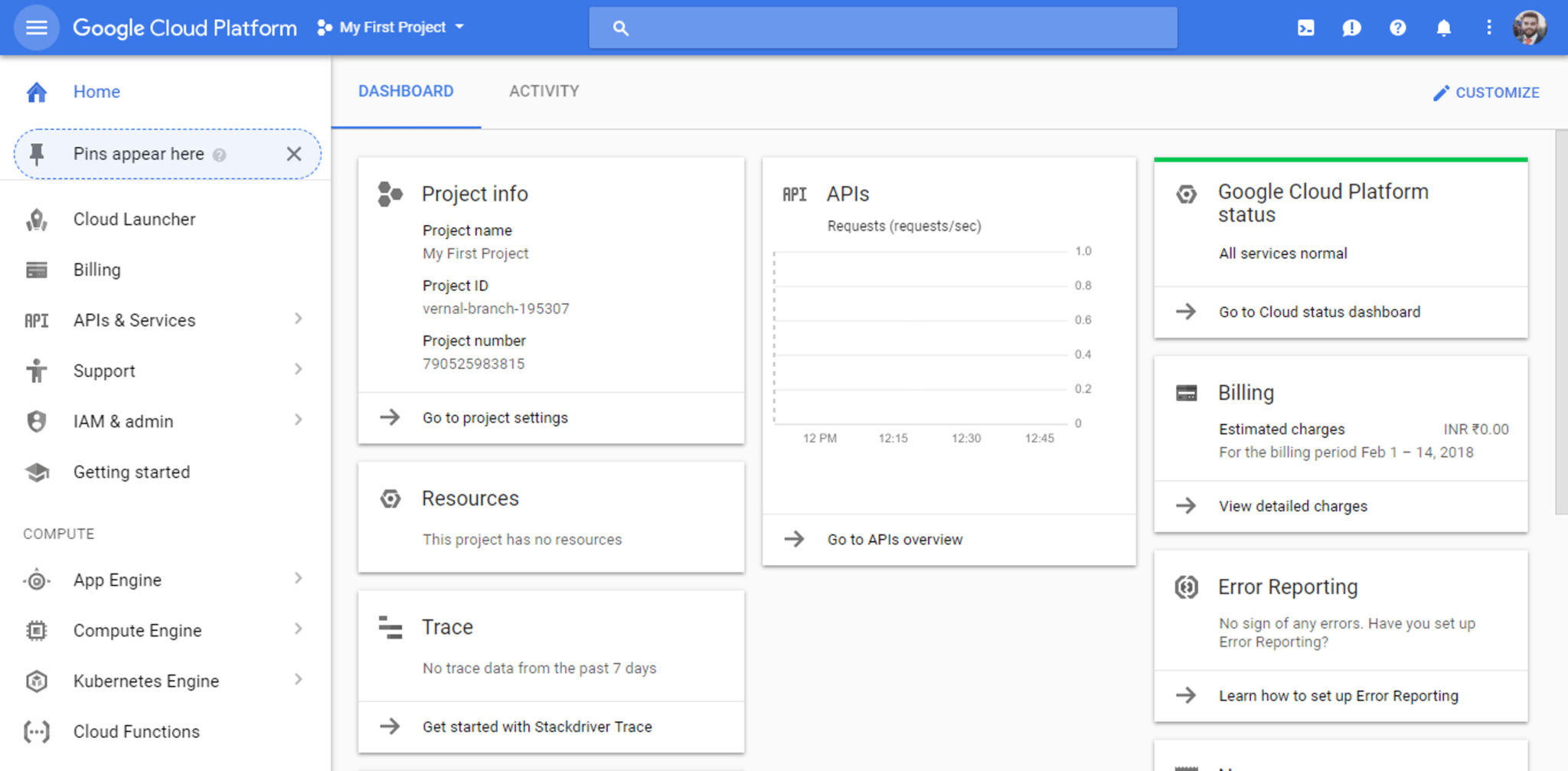The image size is (1568, 771).
Task: Click the Kubernetes Engine hexagon icon
Action: coord(37,681)
